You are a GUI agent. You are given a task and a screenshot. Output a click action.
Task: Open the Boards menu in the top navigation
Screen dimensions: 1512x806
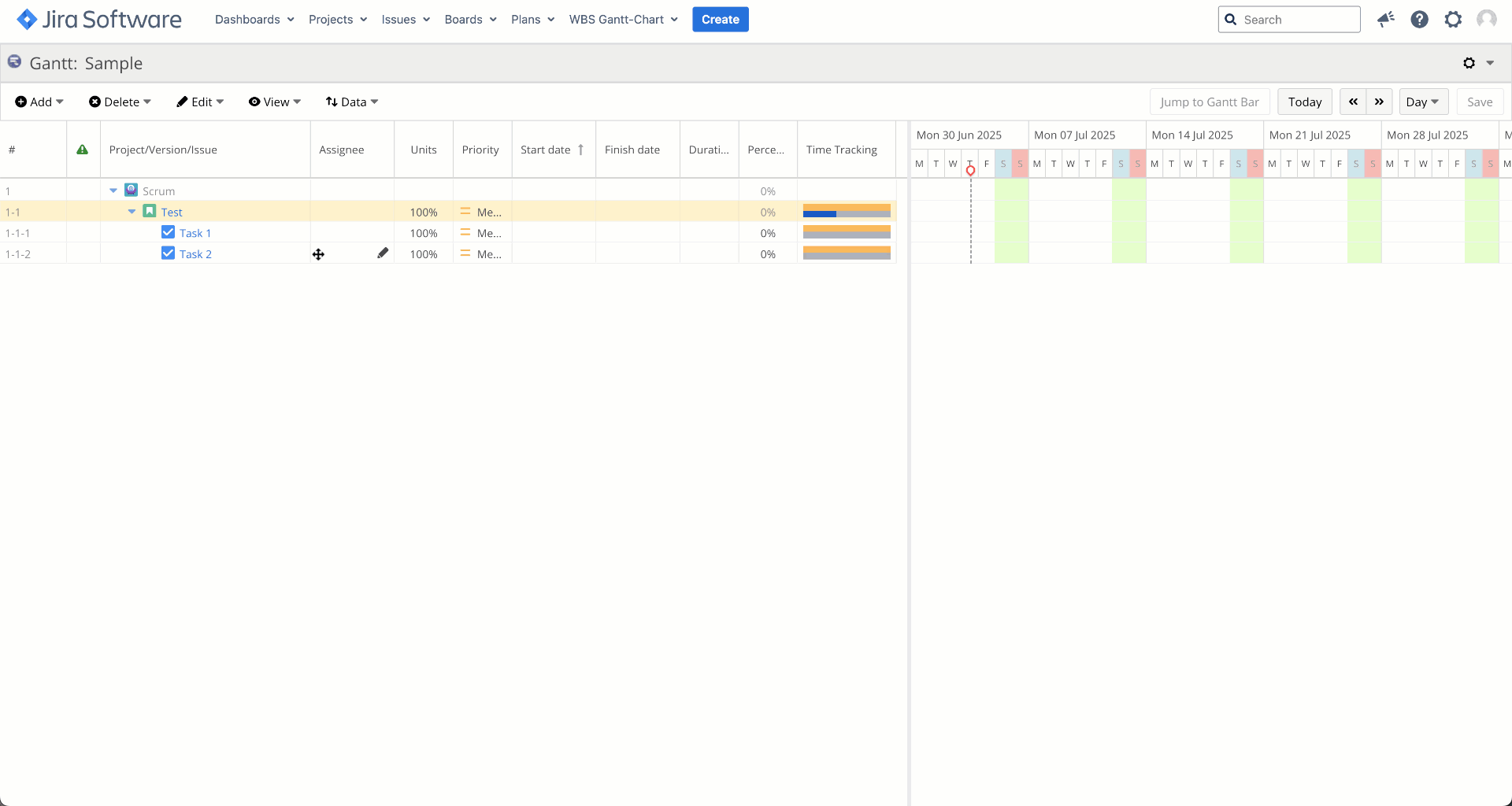click(x=470, y=20)
